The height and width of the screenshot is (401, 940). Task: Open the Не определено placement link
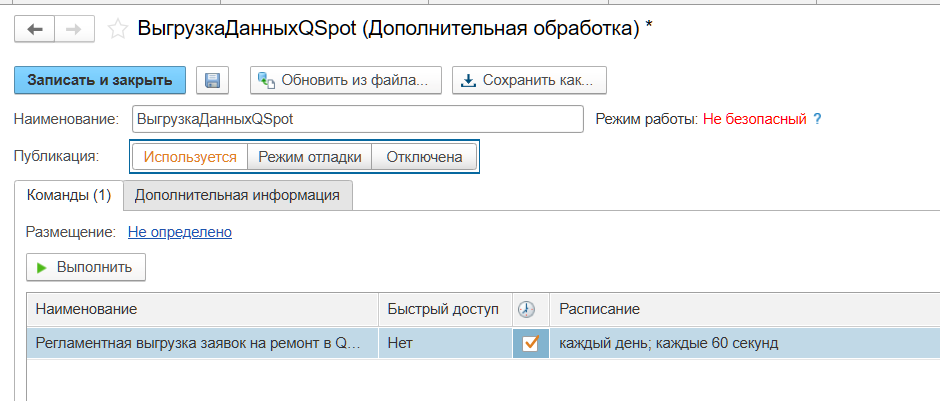(180, 232)
